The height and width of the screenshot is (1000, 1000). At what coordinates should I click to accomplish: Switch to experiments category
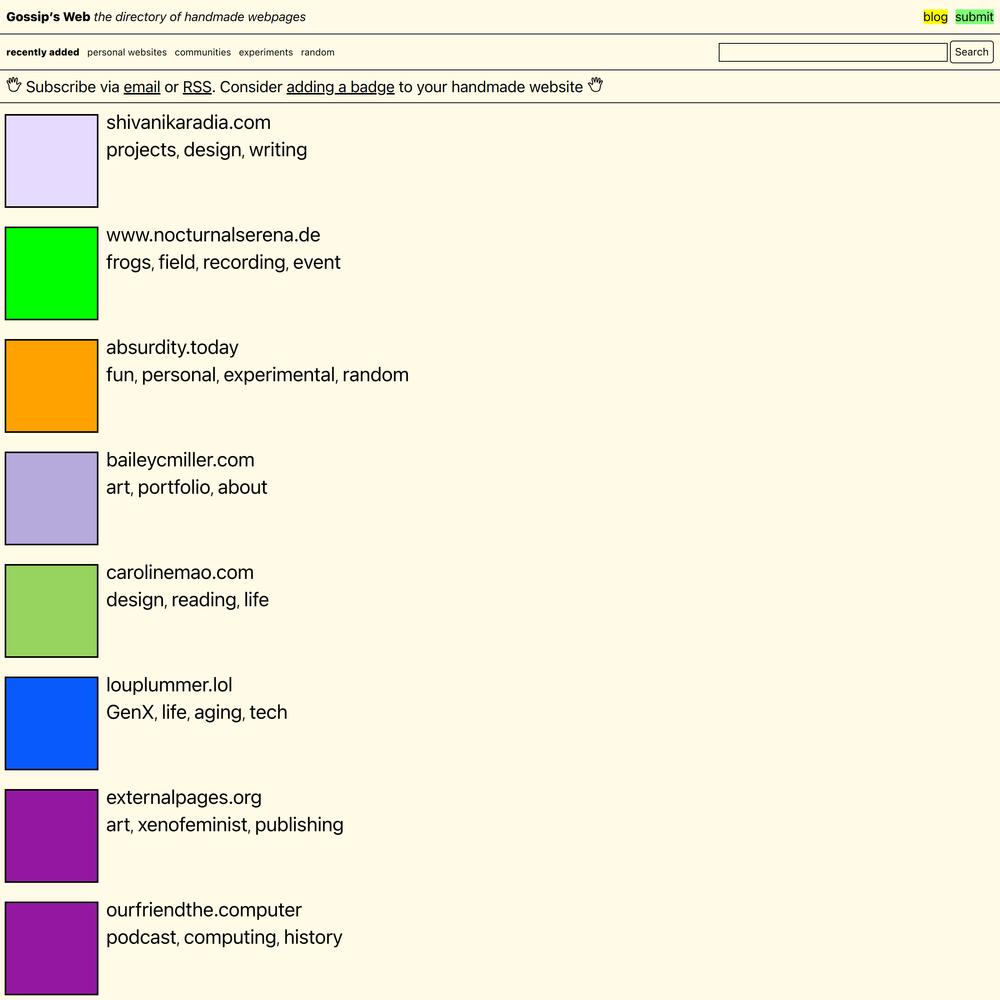click(x=266, y=52)
